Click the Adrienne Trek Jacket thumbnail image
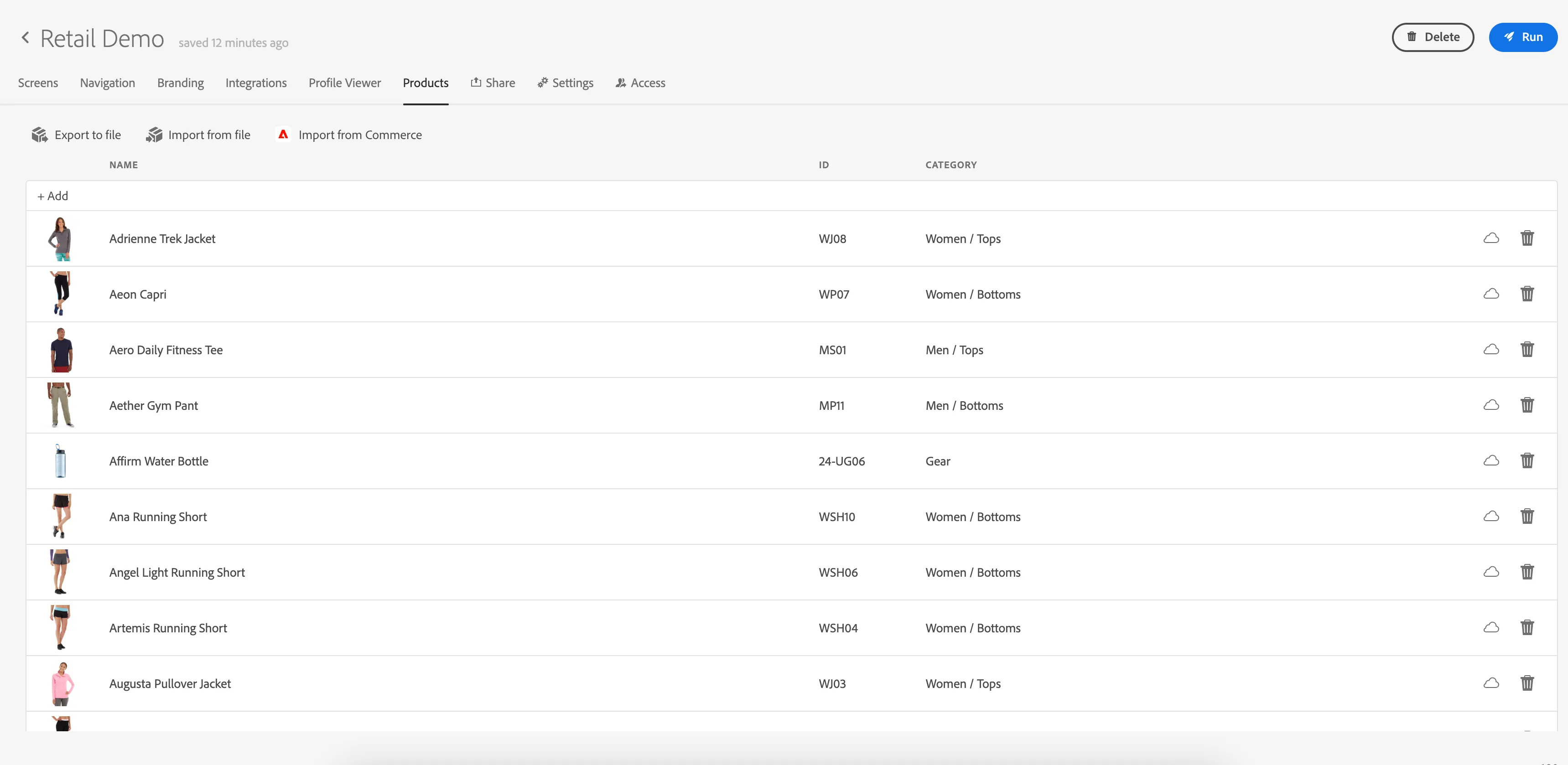The image size is (1568, 765). click(61, 238)
